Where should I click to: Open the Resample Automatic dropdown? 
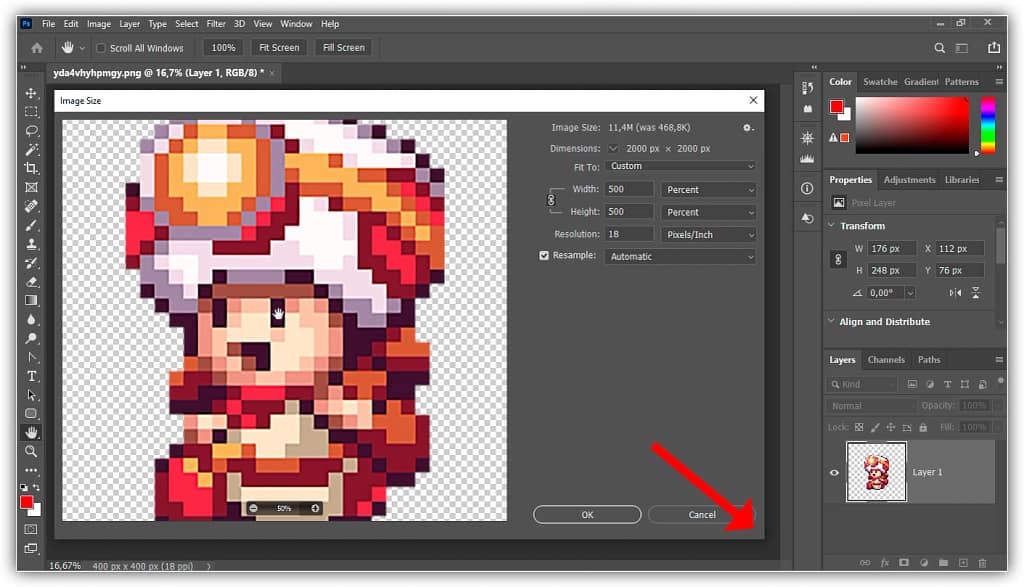click(680, 257)
